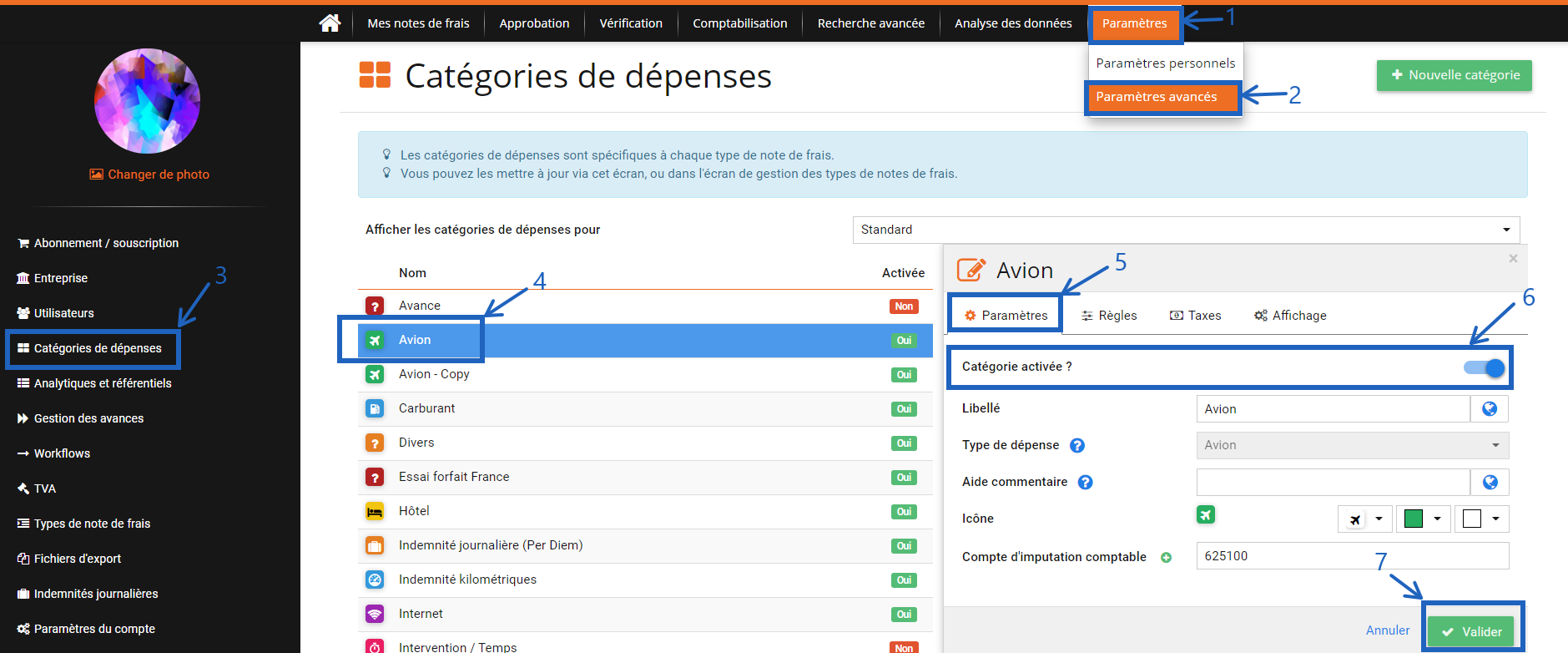Click the Oui badge for Essai forfait France
The width and height of the screenshot is (1568, 653).
[x=904, y=478]
